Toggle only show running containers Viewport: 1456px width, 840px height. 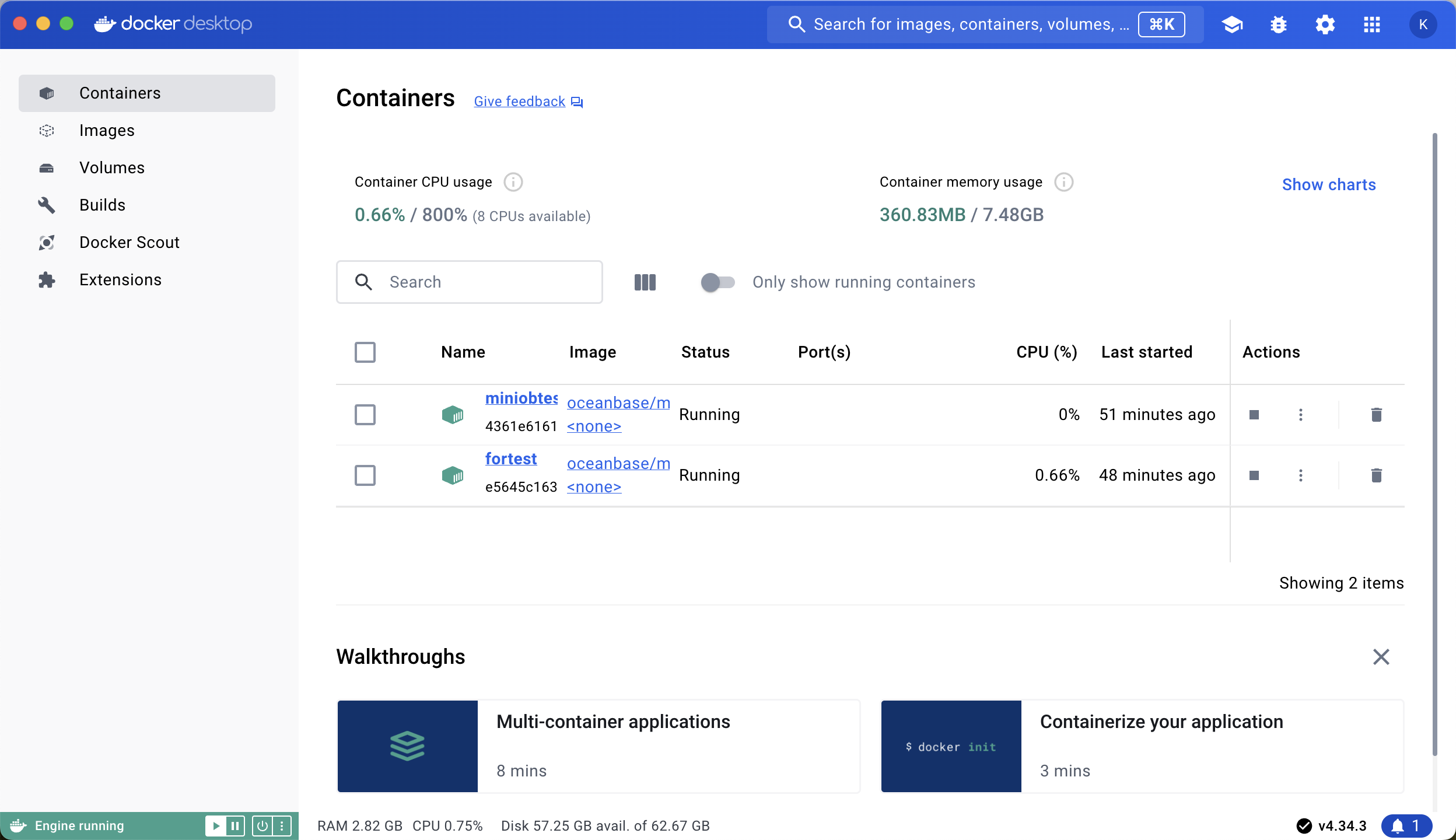pyautogui.click(x=717, y=282)
